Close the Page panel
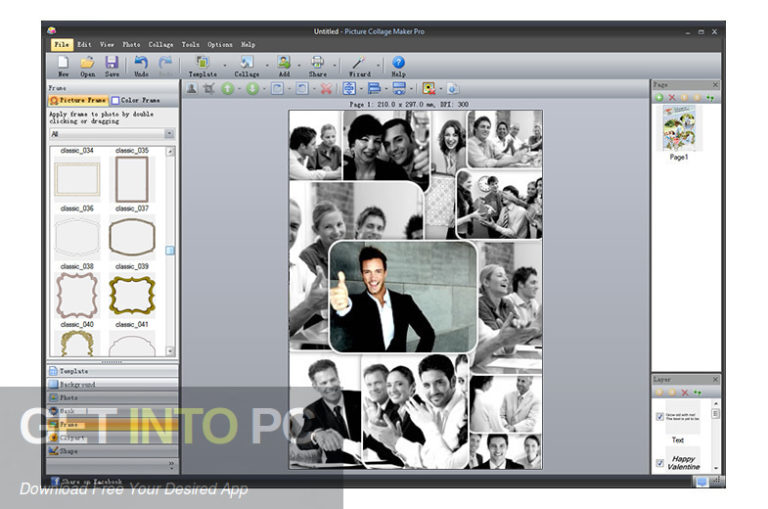768x509 pixels. point(715,85)
